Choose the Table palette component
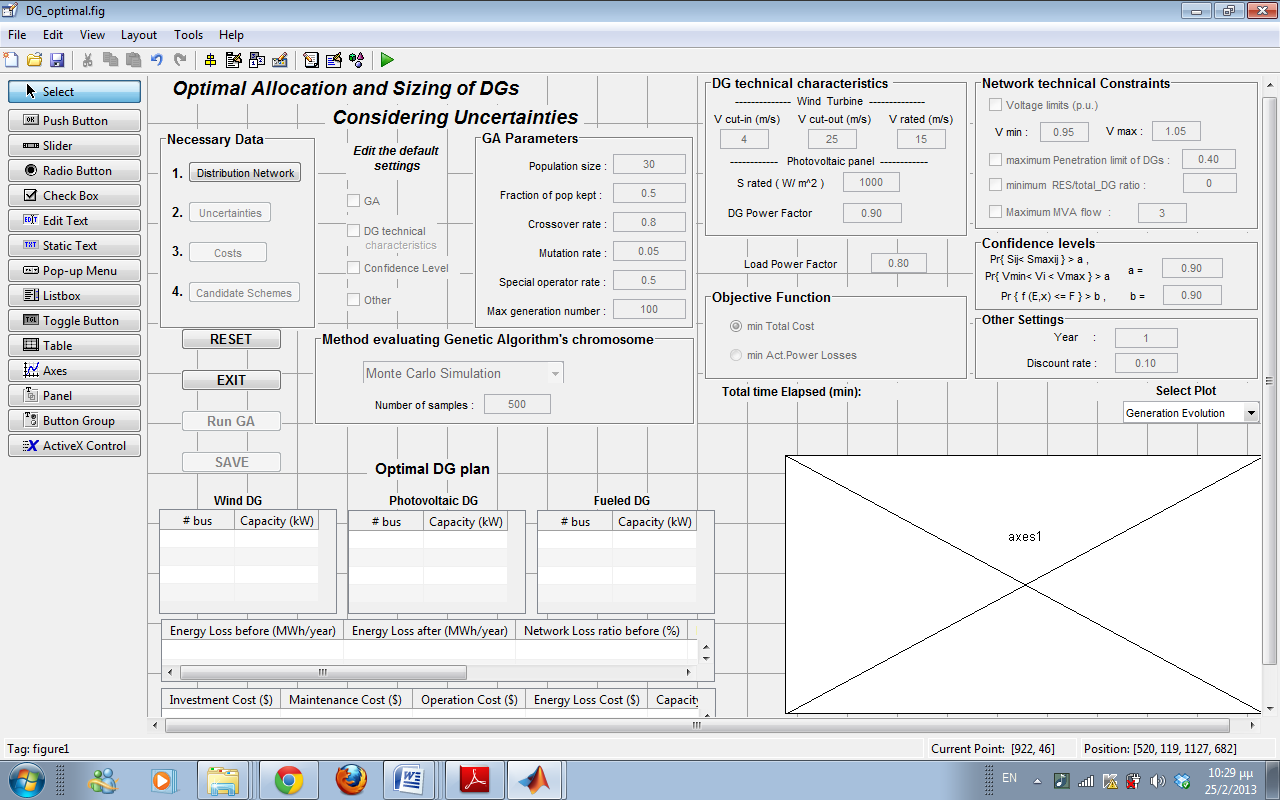 pyautogui.click(x=74, y=345)
